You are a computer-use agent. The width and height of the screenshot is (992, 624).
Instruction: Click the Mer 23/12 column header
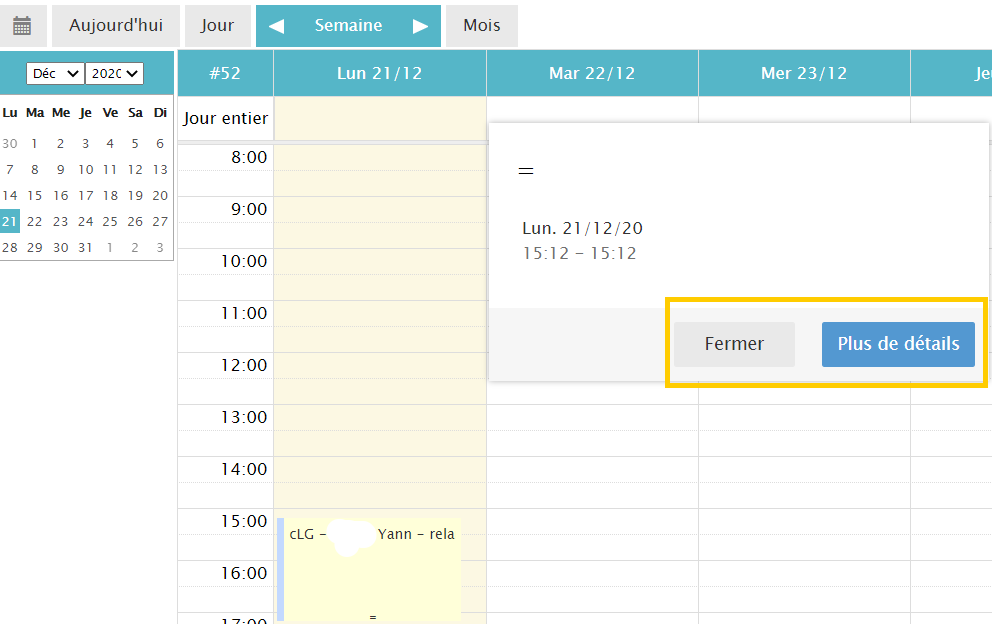[x=804, y=73]
